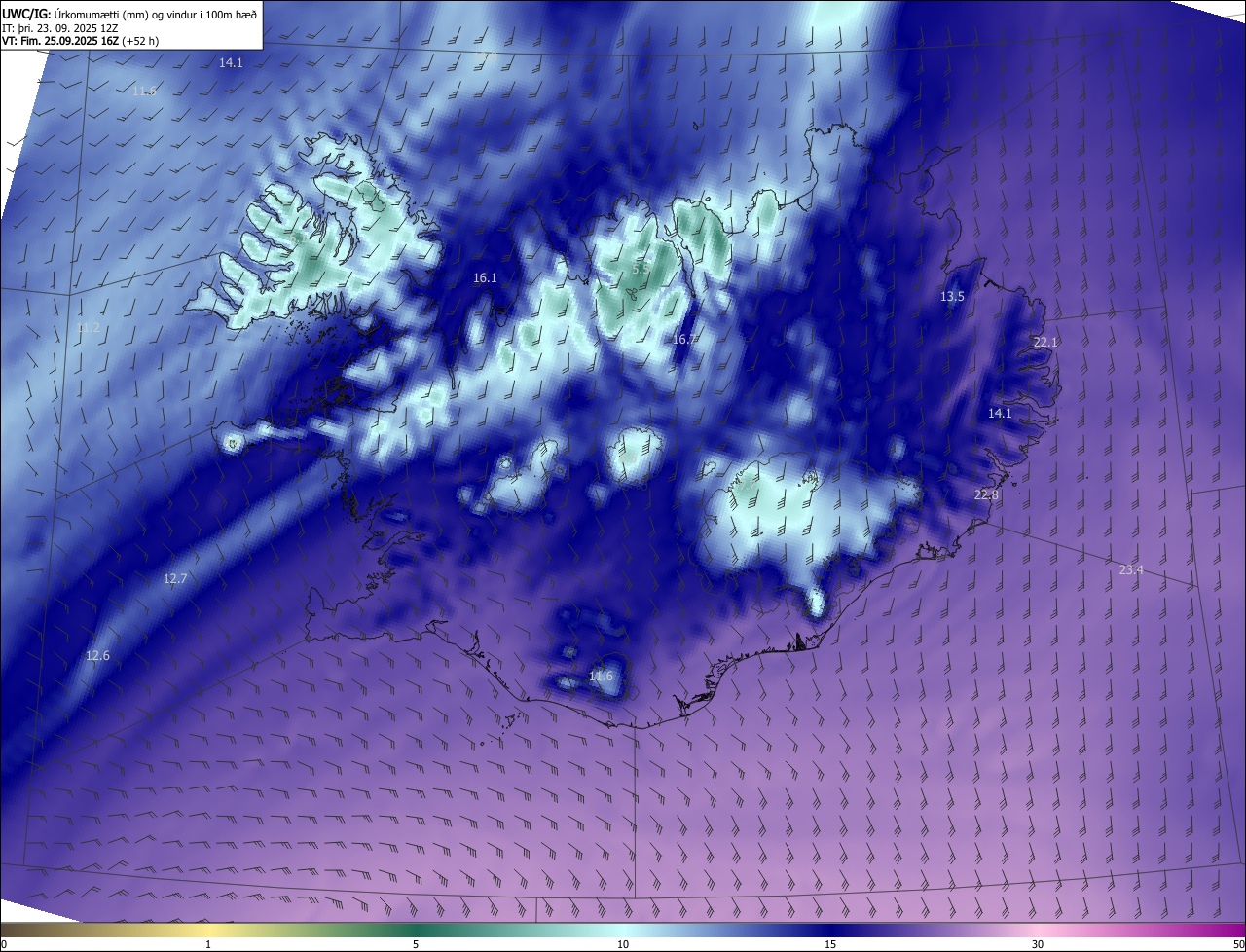Click the 'UWC/IG: Úrkomumætti (mm)' title line
Screen dimensions: 1246x952
129,13
